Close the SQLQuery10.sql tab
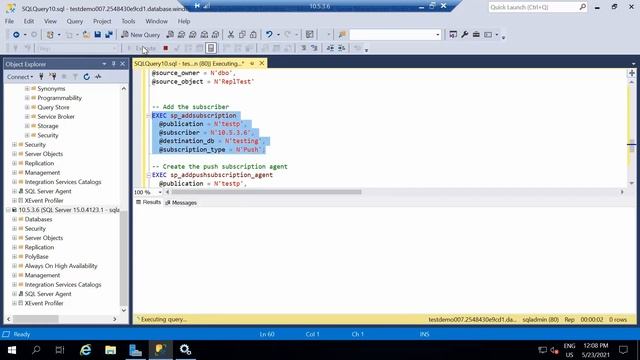 pyautogui.click(x=262, y=64)
